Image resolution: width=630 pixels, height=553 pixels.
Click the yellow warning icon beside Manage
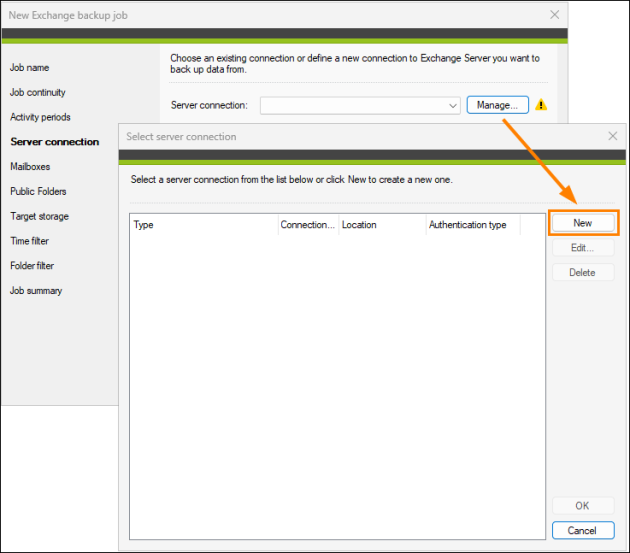(541, 105)
